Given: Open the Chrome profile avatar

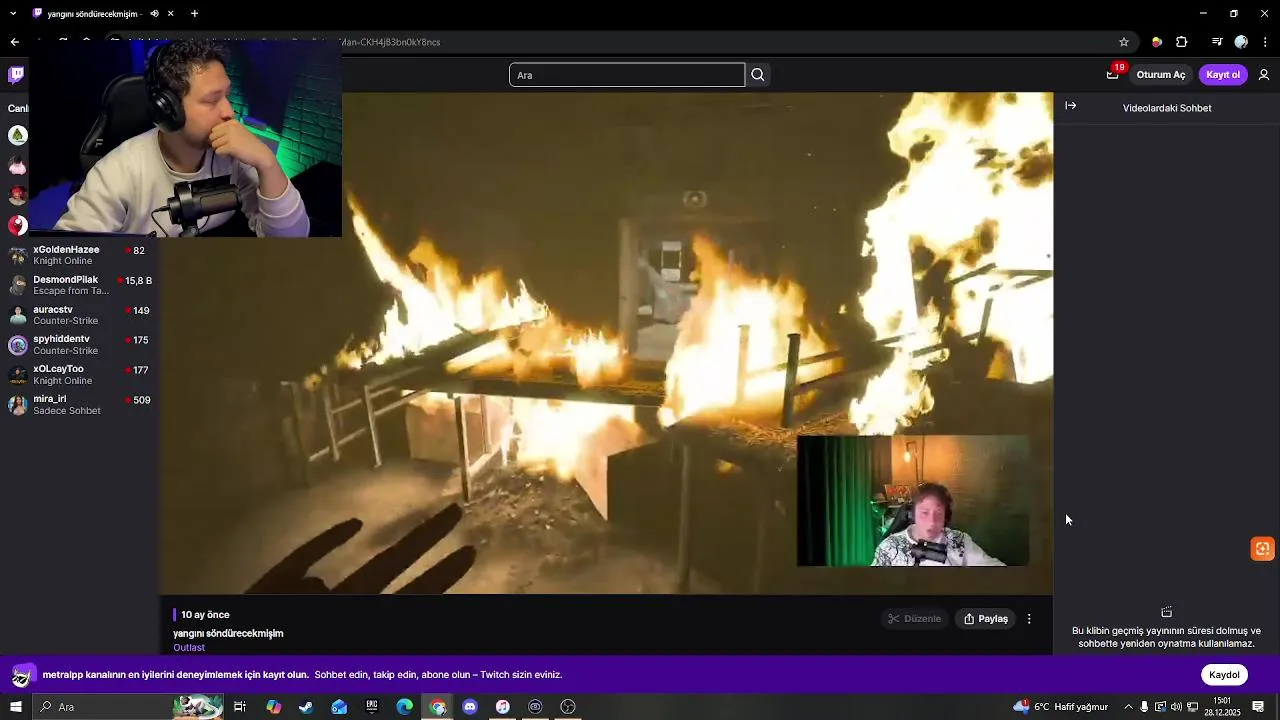Looking at the screenshot, I should 1241,42.
